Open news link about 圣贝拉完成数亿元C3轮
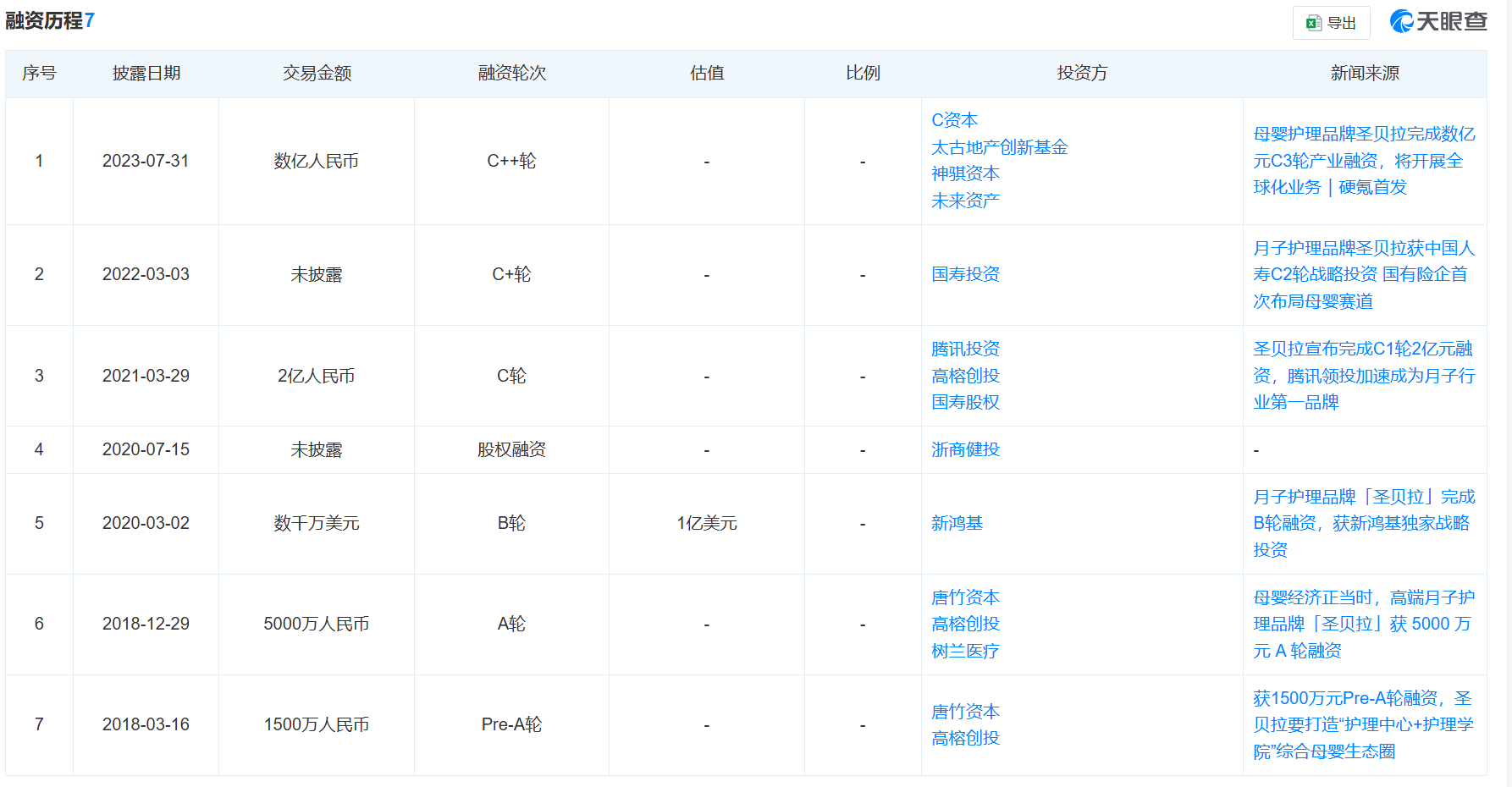 tap(1364, 161)
